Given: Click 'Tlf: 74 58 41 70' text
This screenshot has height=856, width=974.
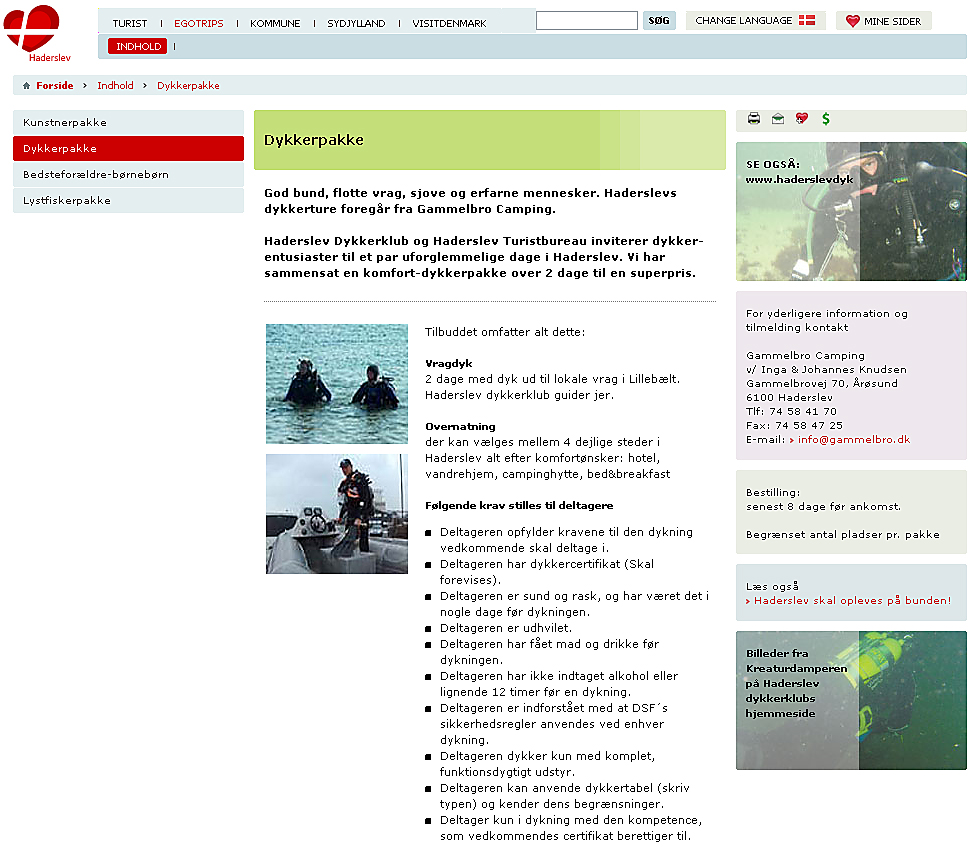Looking at the screenshot, I should 791,411.
